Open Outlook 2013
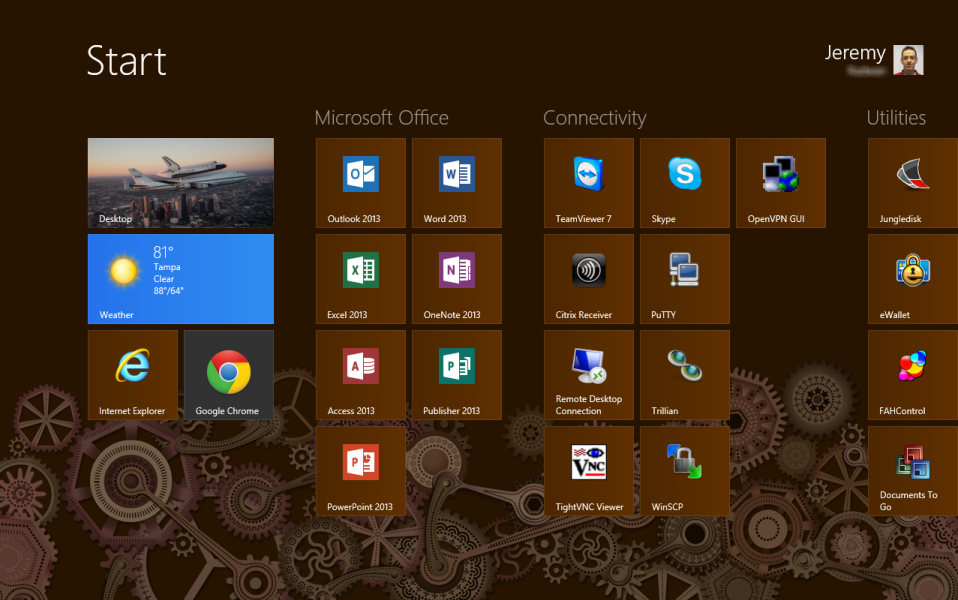Image resolution: width=958 pixels, height=600 pixels. pyautogui.click(x=360, y=183)
